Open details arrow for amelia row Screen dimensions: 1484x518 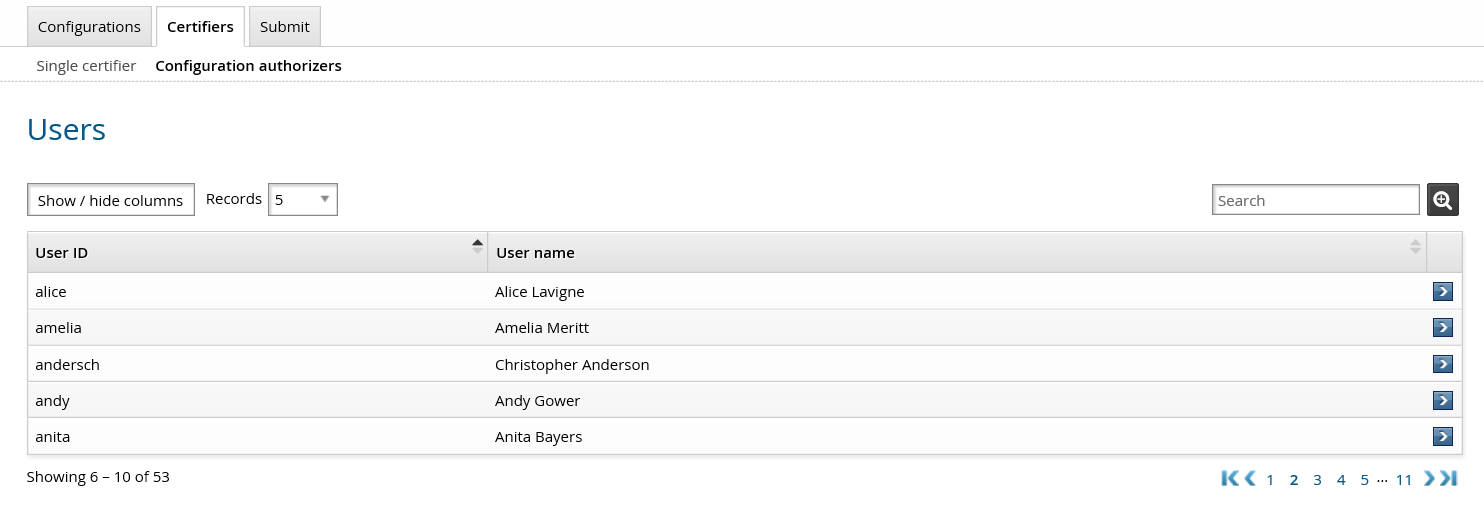point(1442,327)
